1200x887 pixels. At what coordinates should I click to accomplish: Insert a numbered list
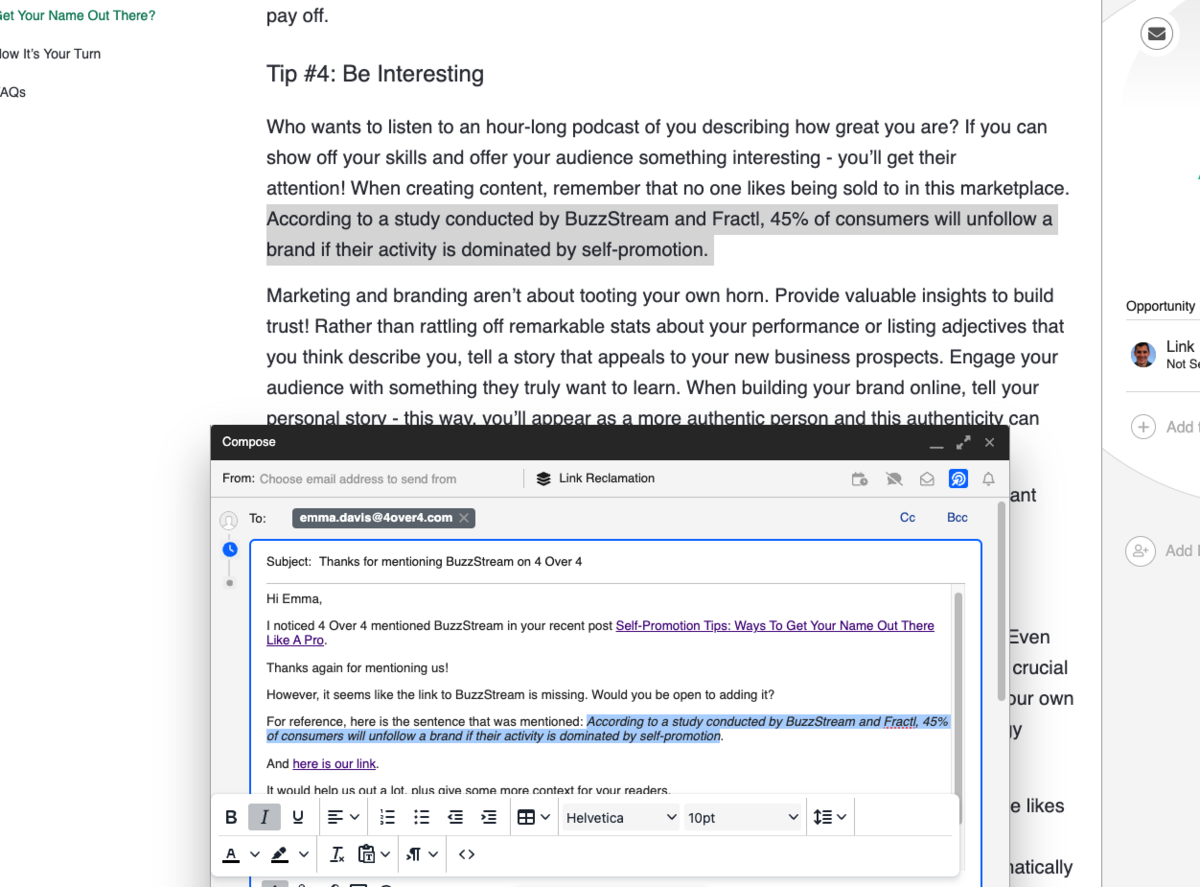[x=387, y=817]
